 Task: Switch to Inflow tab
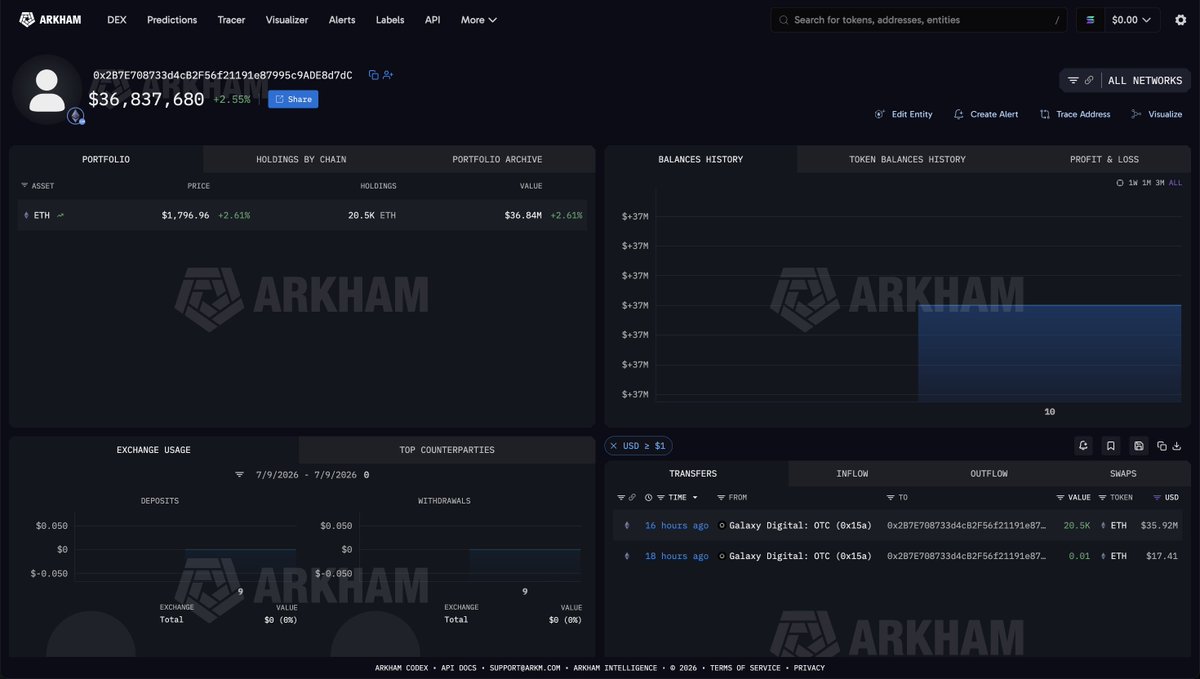[x=852, y=474]
